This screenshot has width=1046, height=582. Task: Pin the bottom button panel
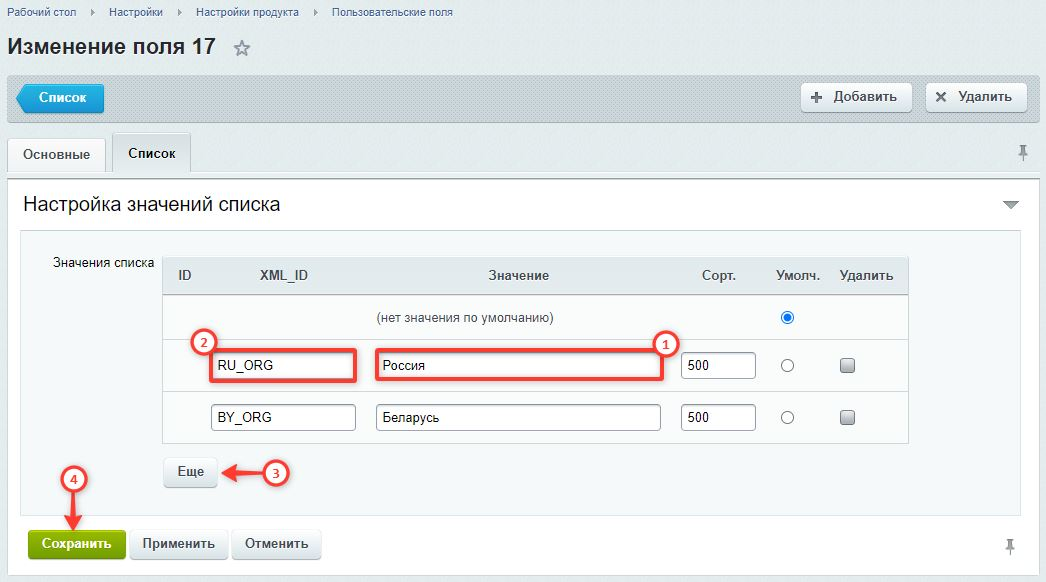tap(1010, 547)
